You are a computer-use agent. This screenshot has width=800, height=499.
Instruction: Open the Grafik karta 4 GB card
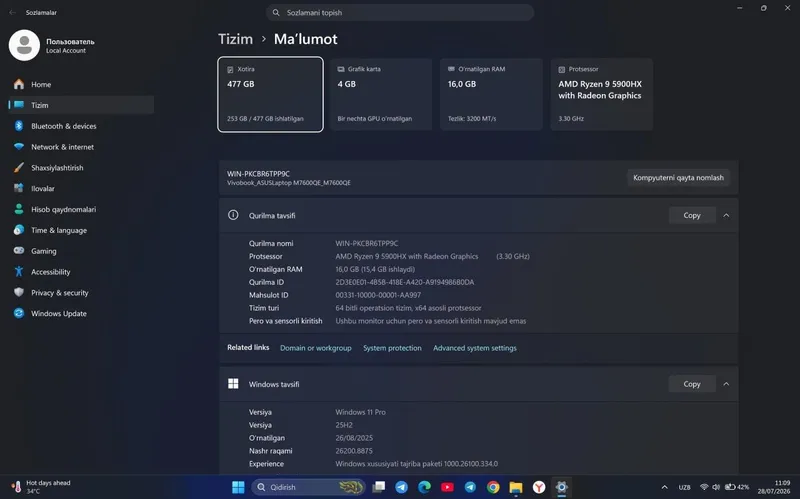pos(381,94)
